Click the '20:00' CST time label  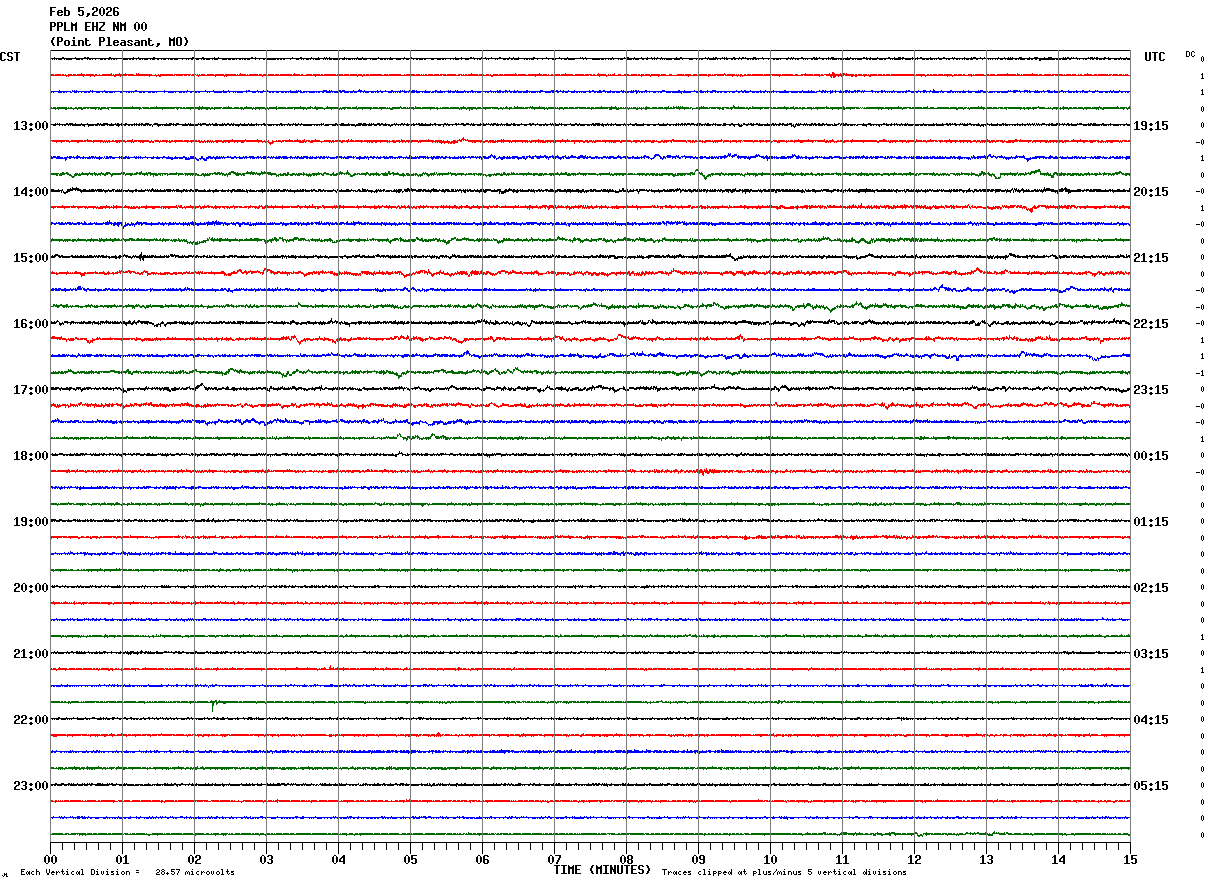pos(30,588)
